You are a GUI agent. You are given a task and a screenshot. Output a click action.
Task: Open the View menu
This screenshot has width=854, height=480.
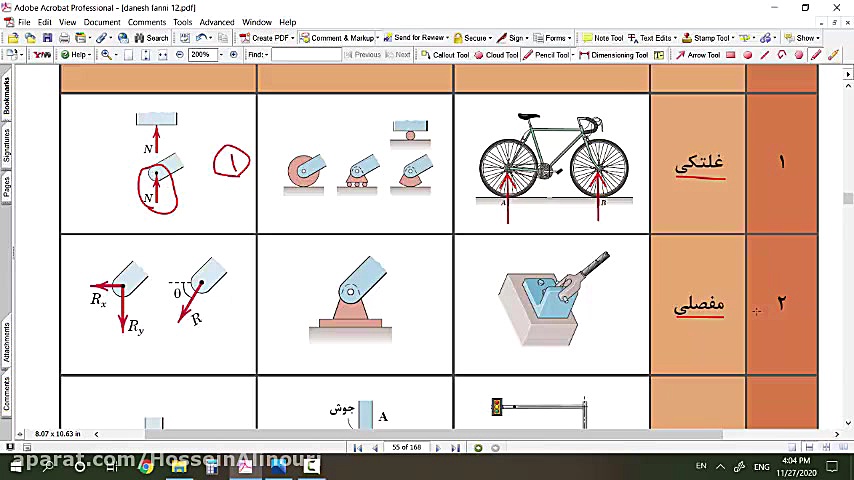click(68, 22)
